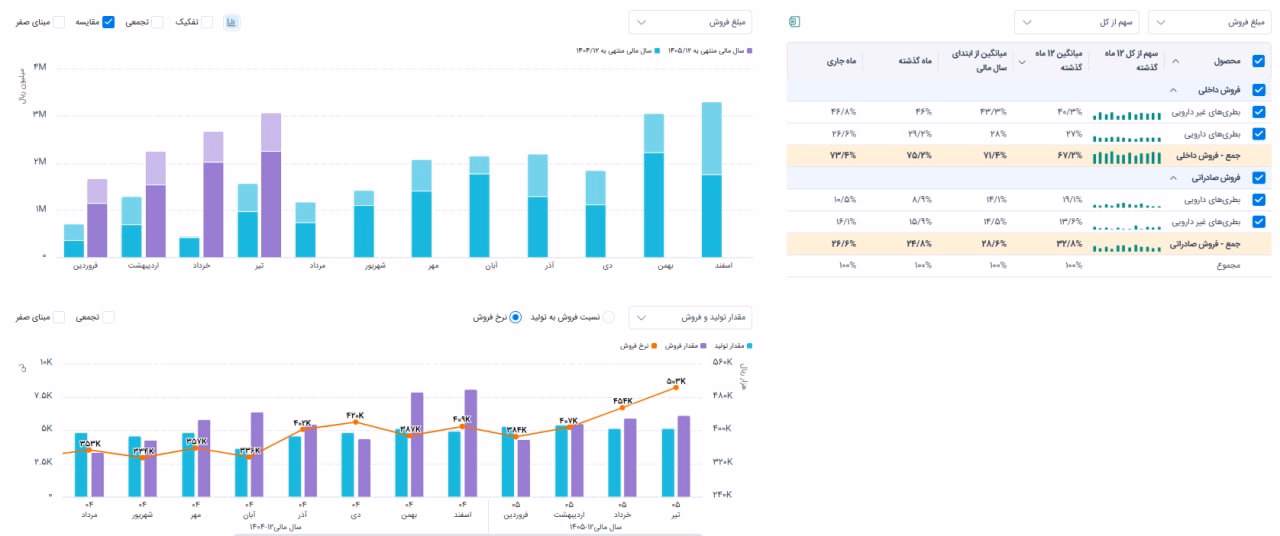Select the نسبت فروش به تولید radio button
The image size is (1280, 536).
(x=609, y=317)
